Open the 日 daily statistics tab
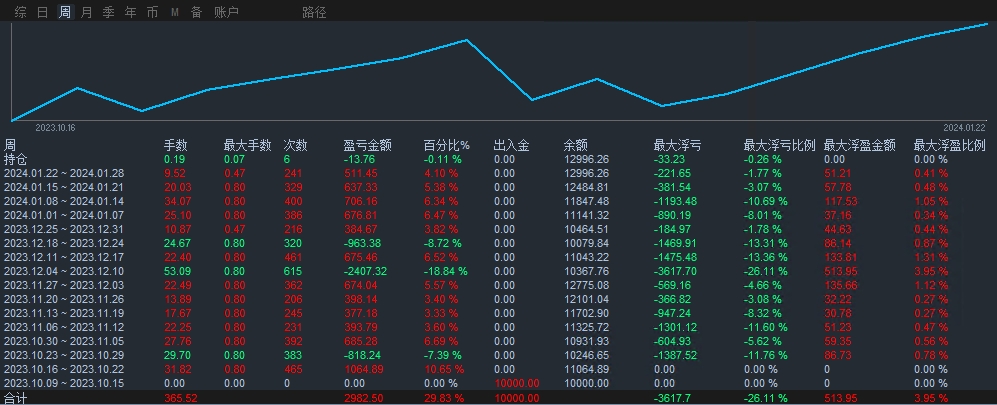 (43, 12)
